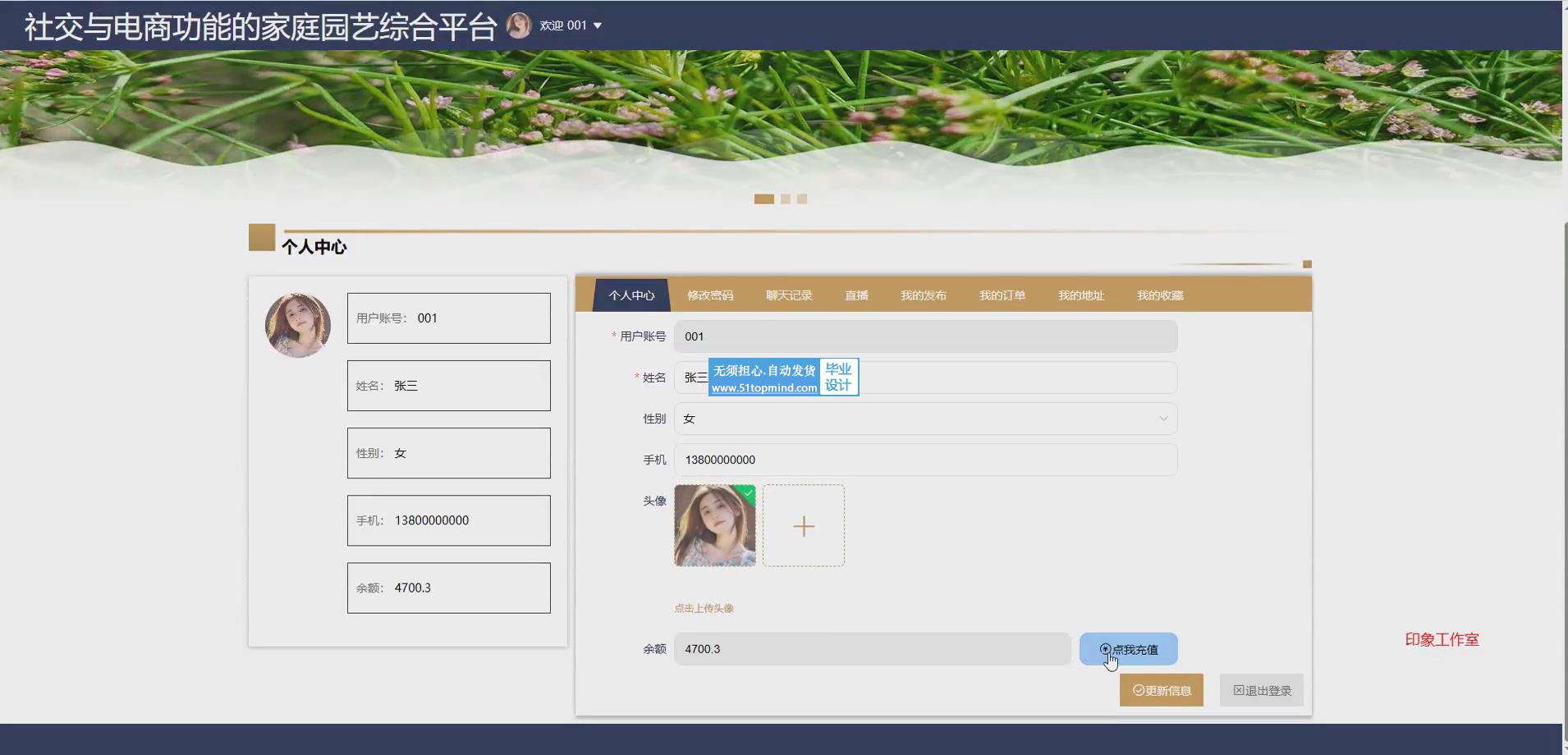Click the user avatar in the header

[518, 25]
